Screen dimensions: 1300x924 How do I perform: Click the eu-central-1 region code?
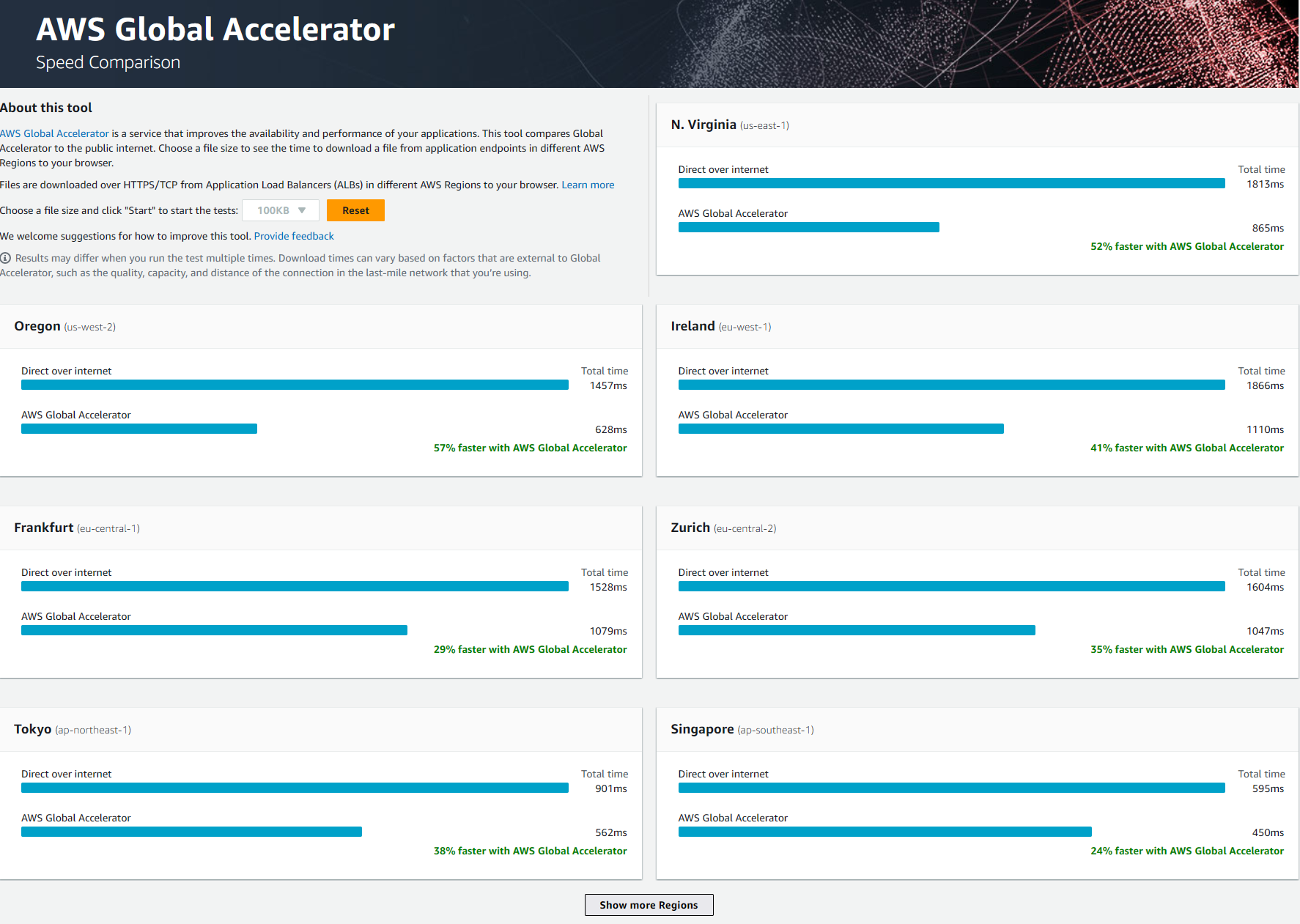[x=108, y=528]
